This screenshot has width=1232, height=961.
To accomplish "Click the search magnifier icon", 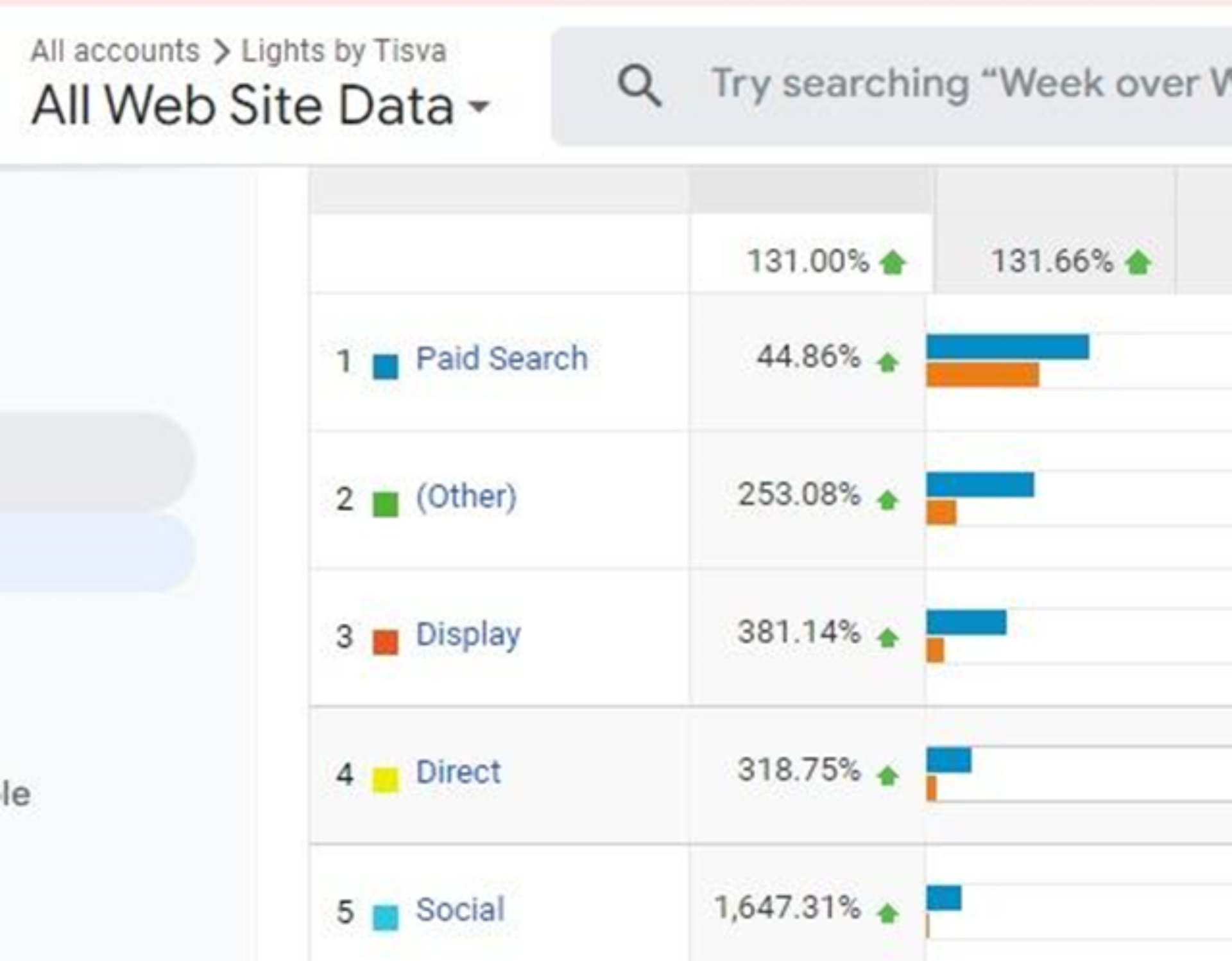I will pos(639,85).
